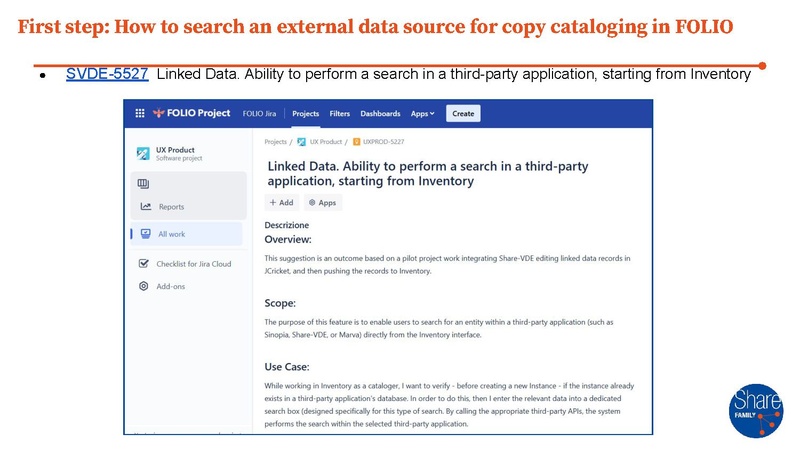800x450 pixels.
Task: Click the Reports chart icon
Action: tap(146, 207)
